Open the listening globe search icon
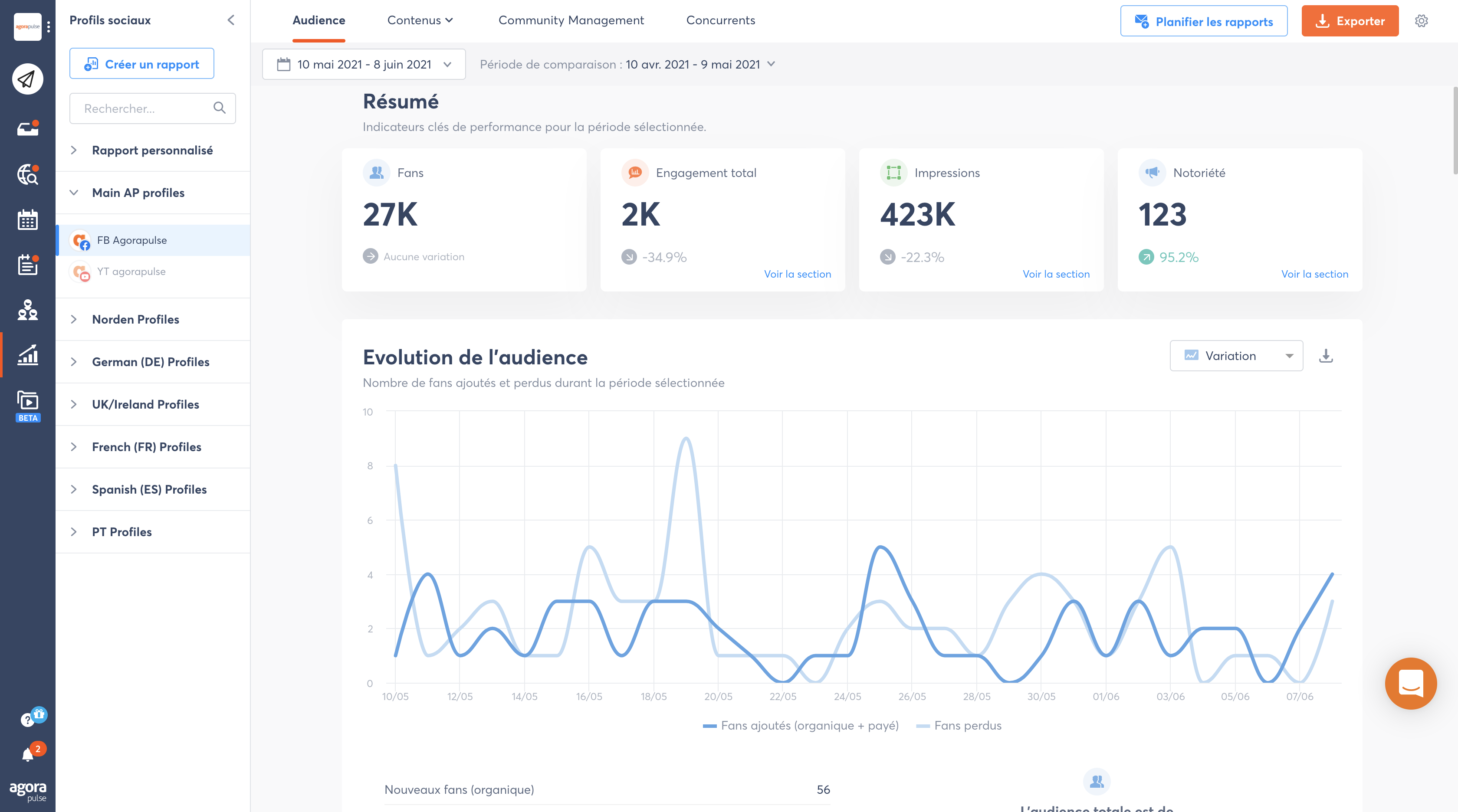The image size is (1458, 812). tap(27, 174)
